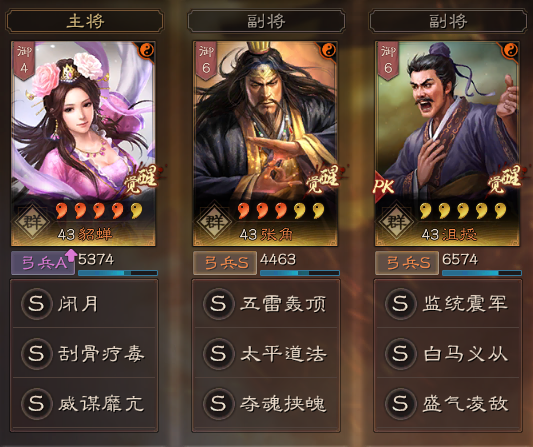
Task: Click the troop strength bar showing 6574
Action: click(482, 273)
